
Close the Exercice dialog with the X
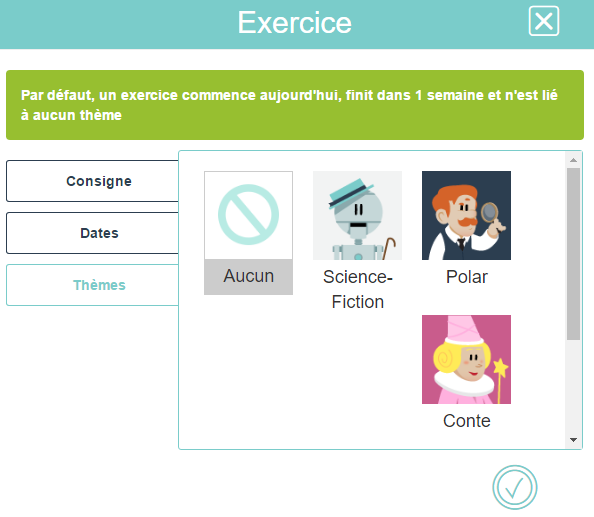pos(544,21)
